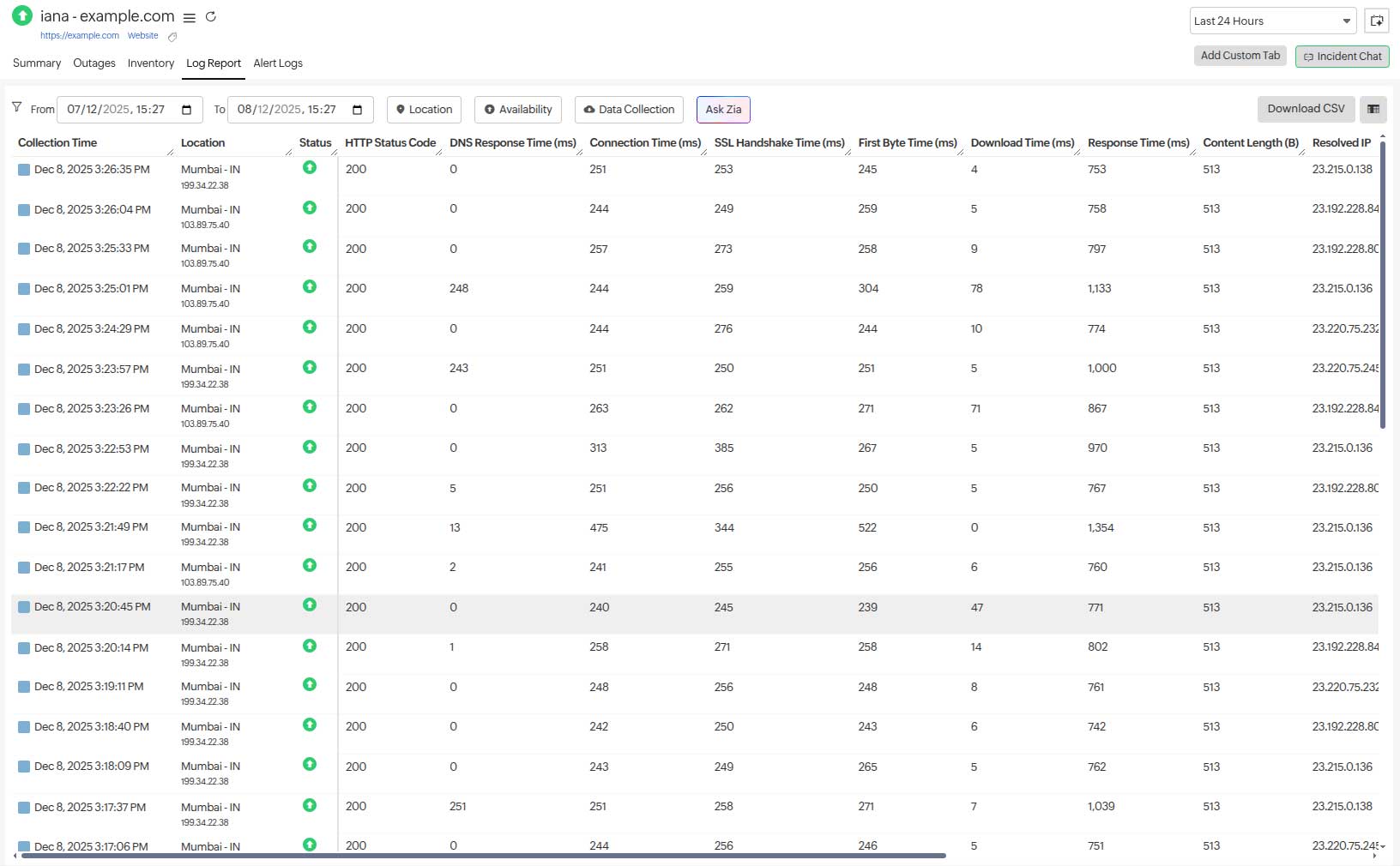Open the table column chooser icon
Screen dimensions: 1400x866
pos(1373,109)
